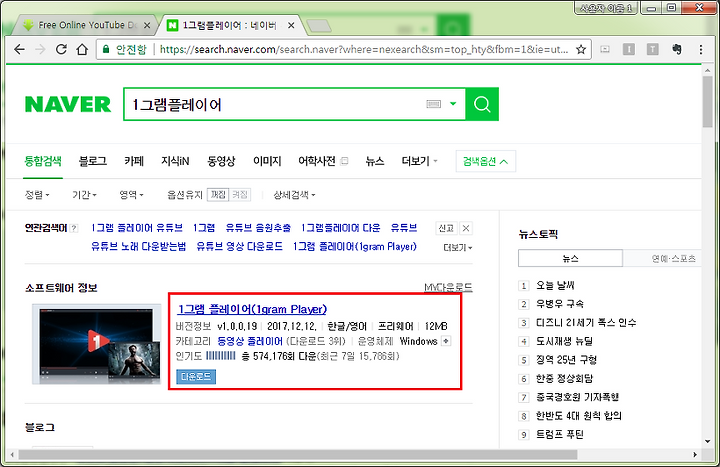The width and height of the screenshot is (720, 467).
Task: Click the NAVER logo
Action: pyautogui.click(x=68, y=104)
